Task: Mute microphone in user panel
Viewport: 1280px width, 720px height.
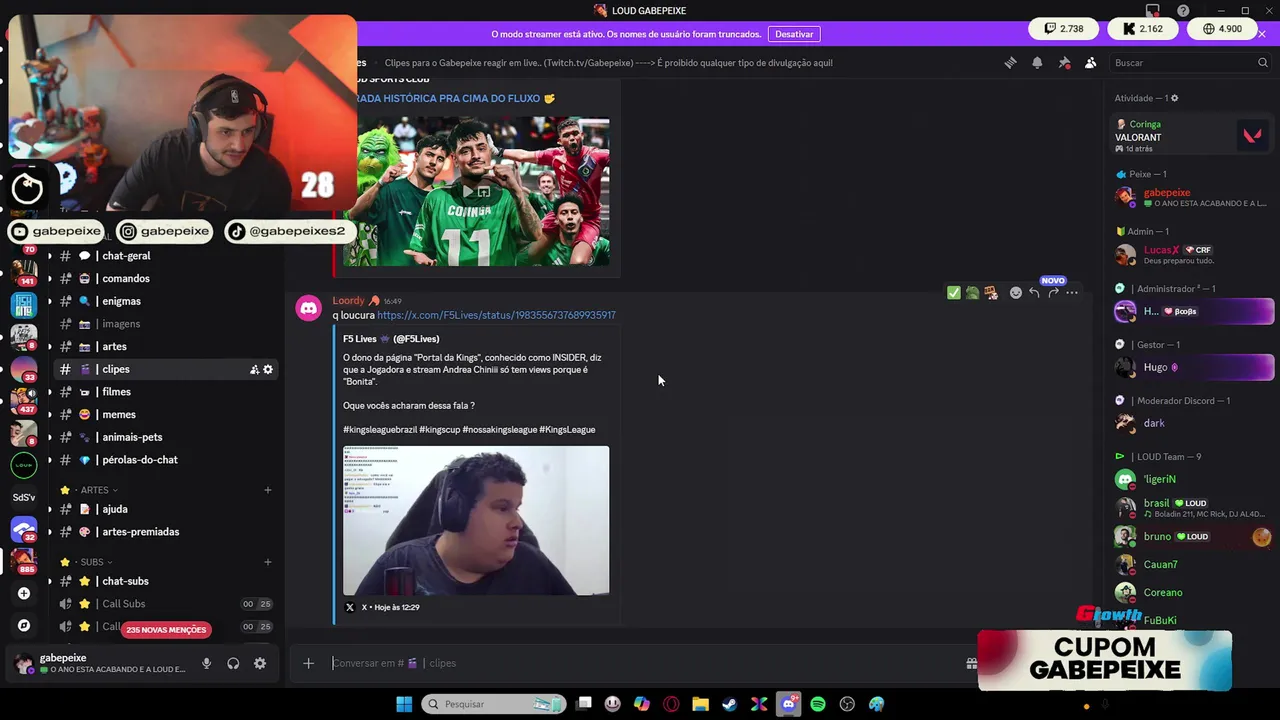Action: coord(206,663)
